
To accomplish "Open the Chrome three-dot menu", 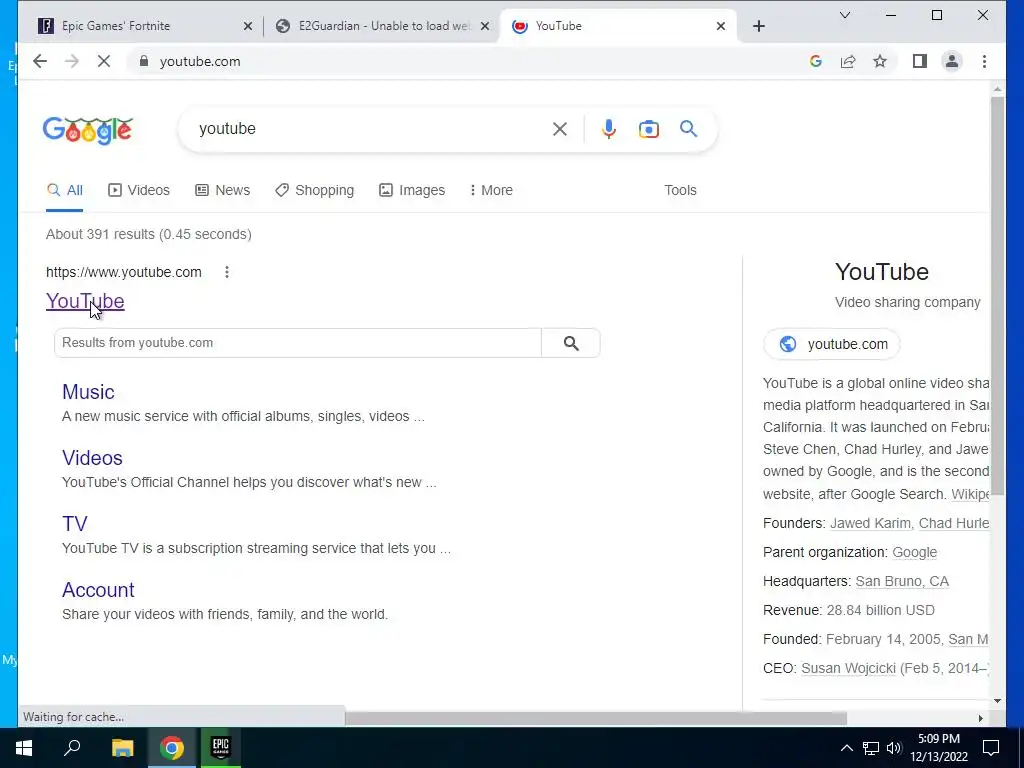I will [x=984, y=61].
